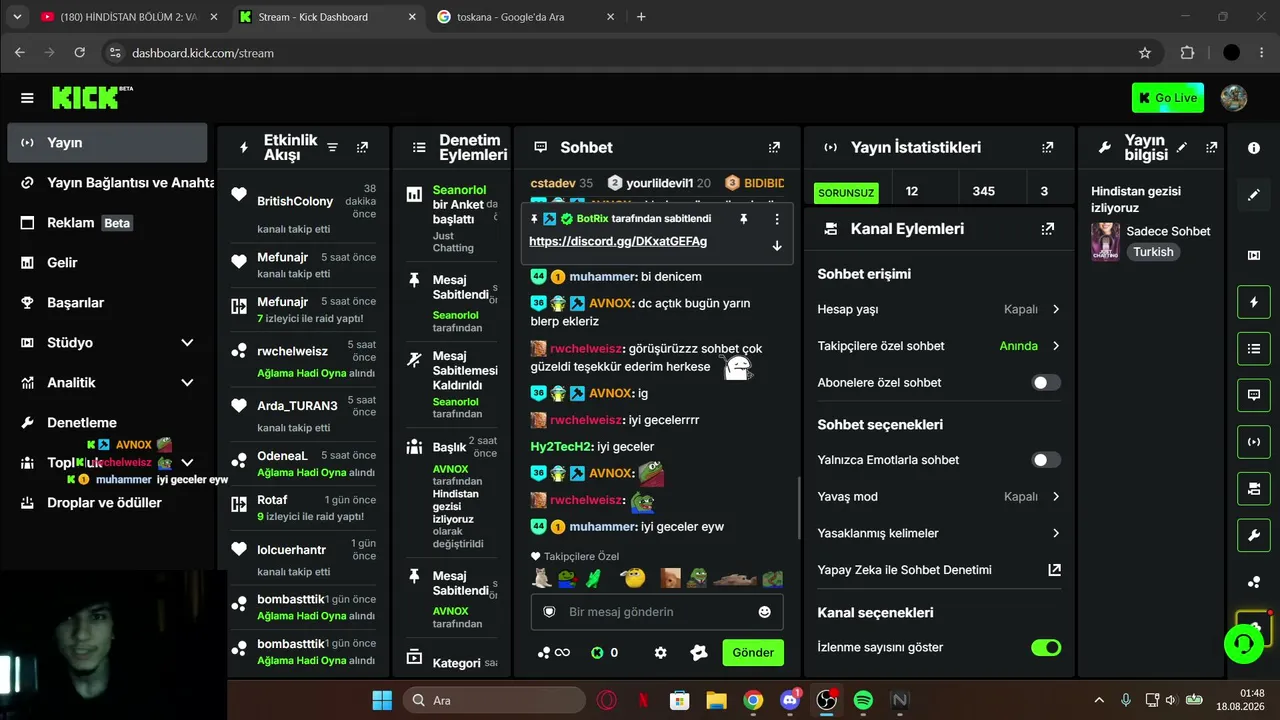Open the discord.gg/DKxatGEFAg link

pyautogui.click(x=618, y=241)
